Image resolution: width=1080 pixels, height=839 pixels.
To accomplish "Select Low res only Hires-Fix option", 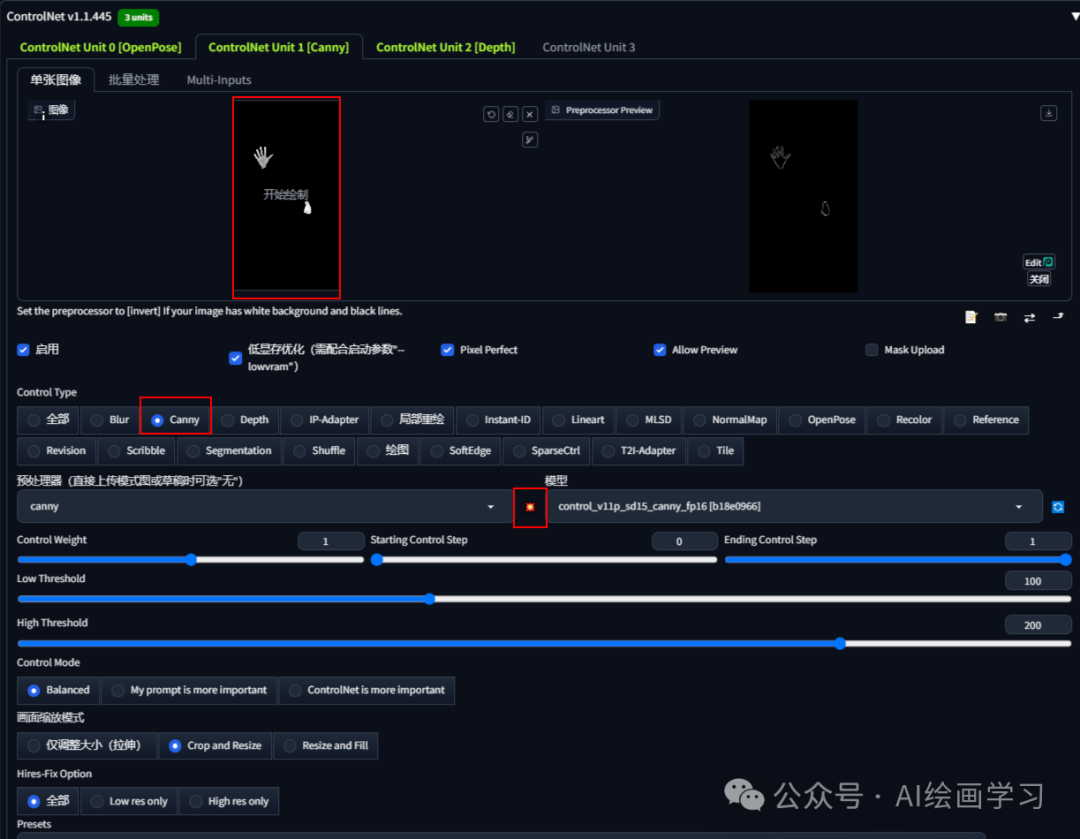I will [129, 801].
